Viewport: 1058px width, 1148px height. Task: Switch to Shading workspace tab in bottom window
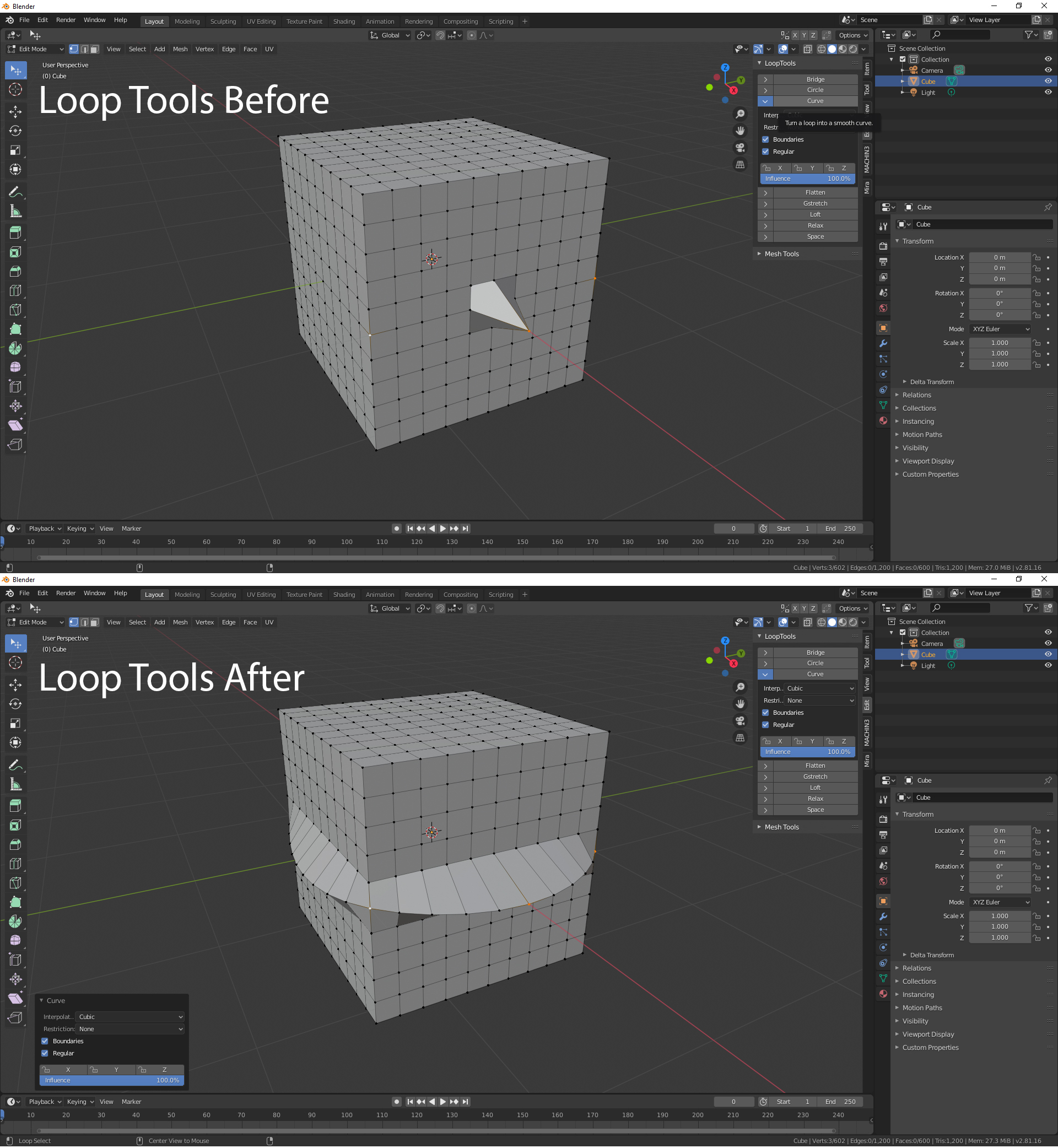pyautogui.click(x=344, y=594)
